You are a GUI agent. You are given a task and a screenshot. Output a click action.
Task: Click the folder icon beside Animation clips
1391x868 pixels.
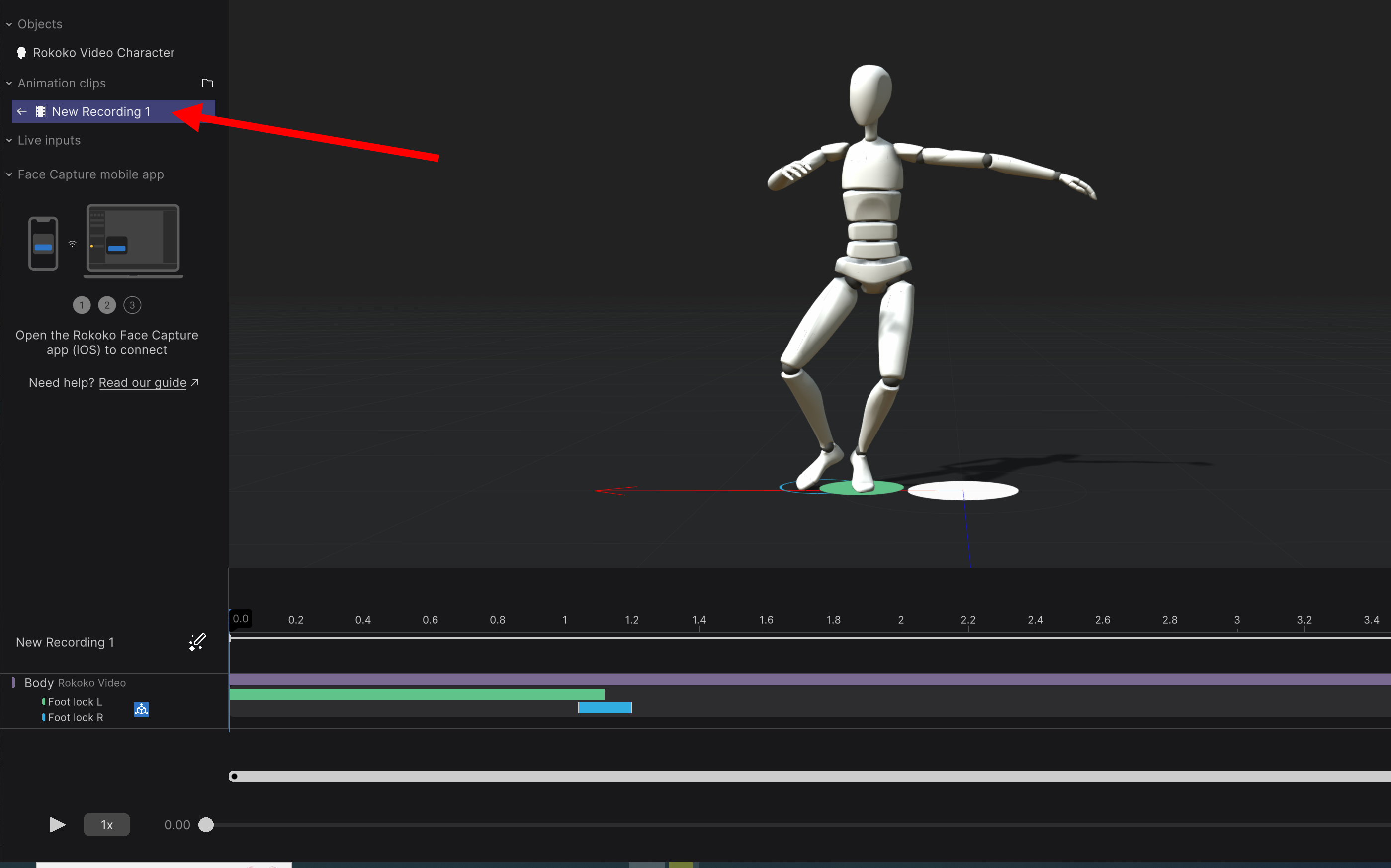tap(208, 83)
